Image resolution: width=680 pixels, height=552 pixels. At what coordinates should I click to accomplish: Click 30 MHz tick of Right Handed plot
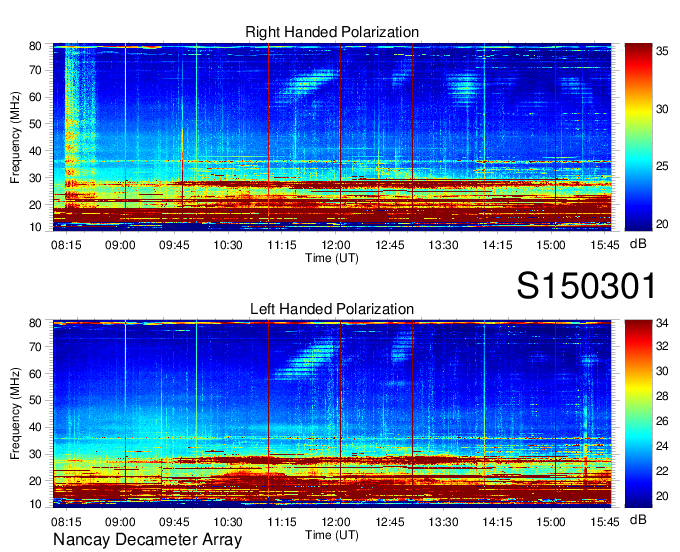click(x=36, y=178)
